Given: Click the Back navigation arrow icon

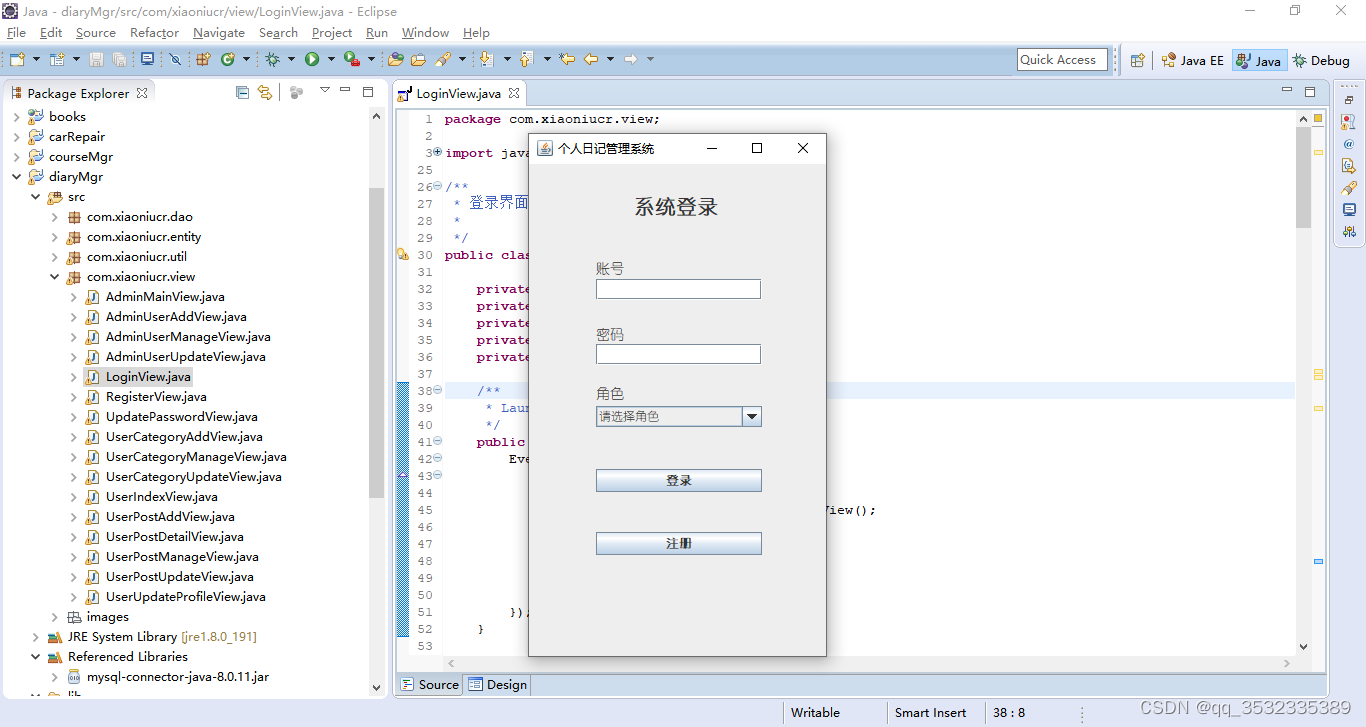Looking at the screenshot, I should 591,60.
